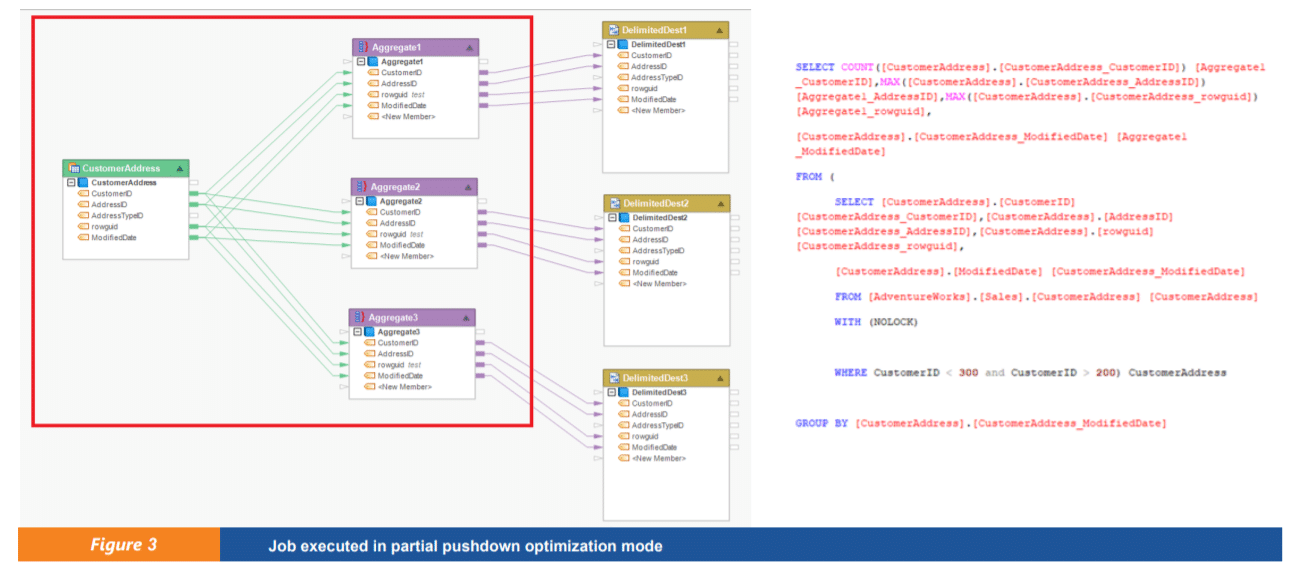Screen dimensions: 1302x582
Task: Click the DelimitedDest2 file icon in its header
Action: (615, 203)
